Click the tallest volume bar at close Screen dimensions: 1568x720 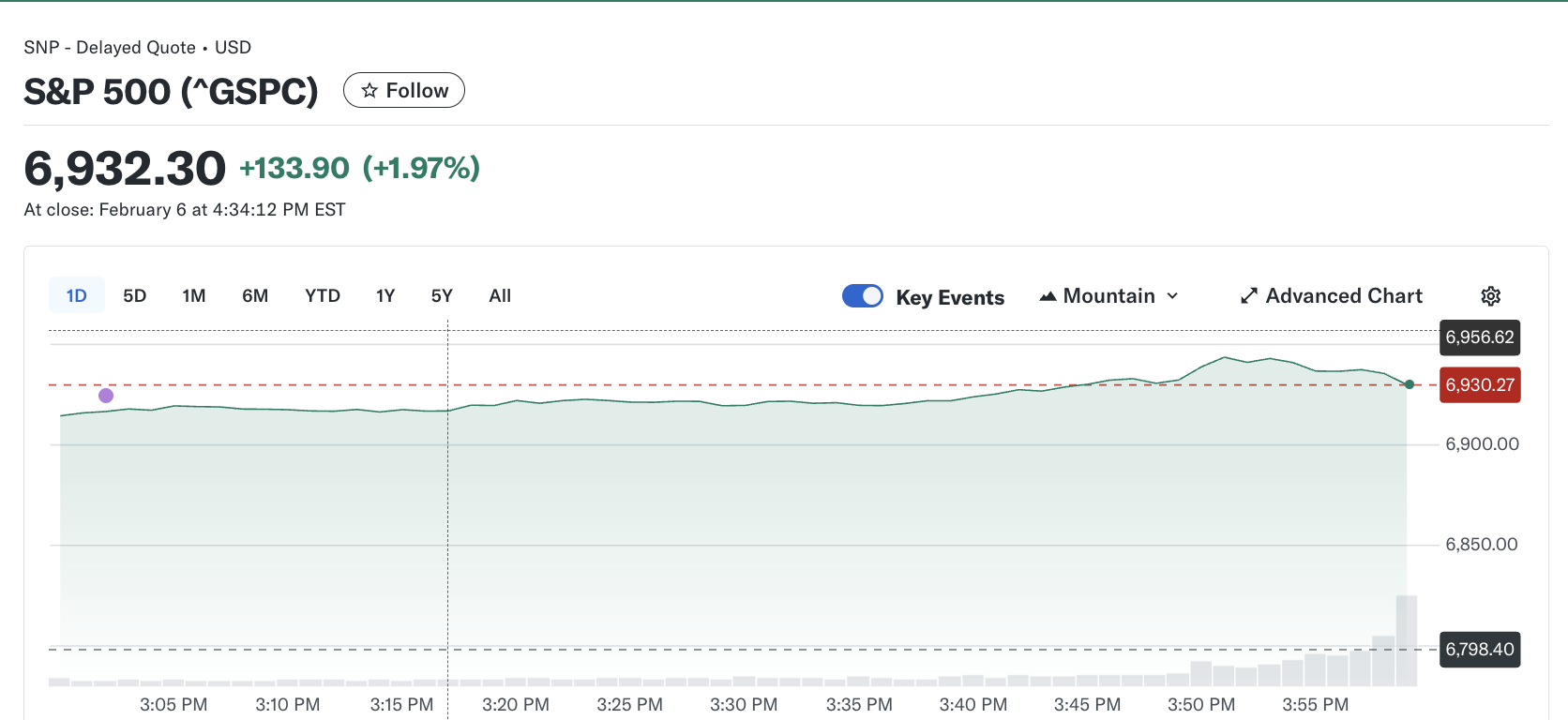coord(1406,641)
